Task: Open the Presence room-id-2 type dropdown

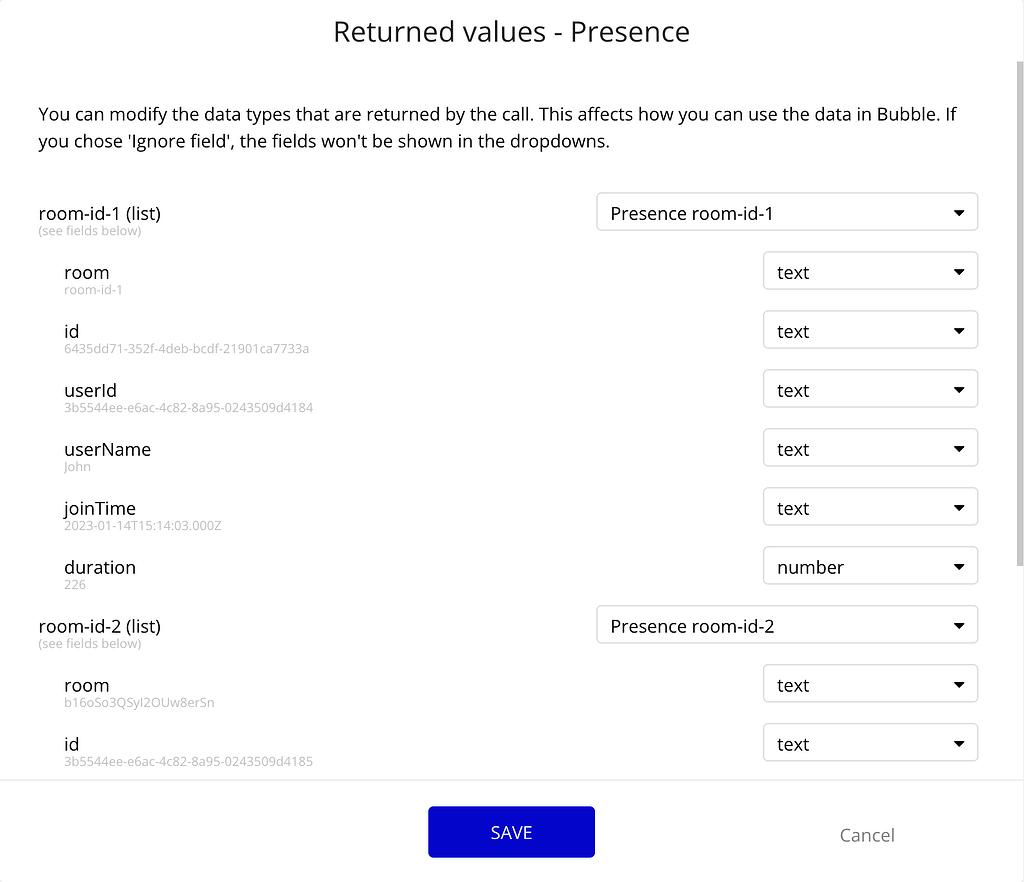Action: click(787, 625)
